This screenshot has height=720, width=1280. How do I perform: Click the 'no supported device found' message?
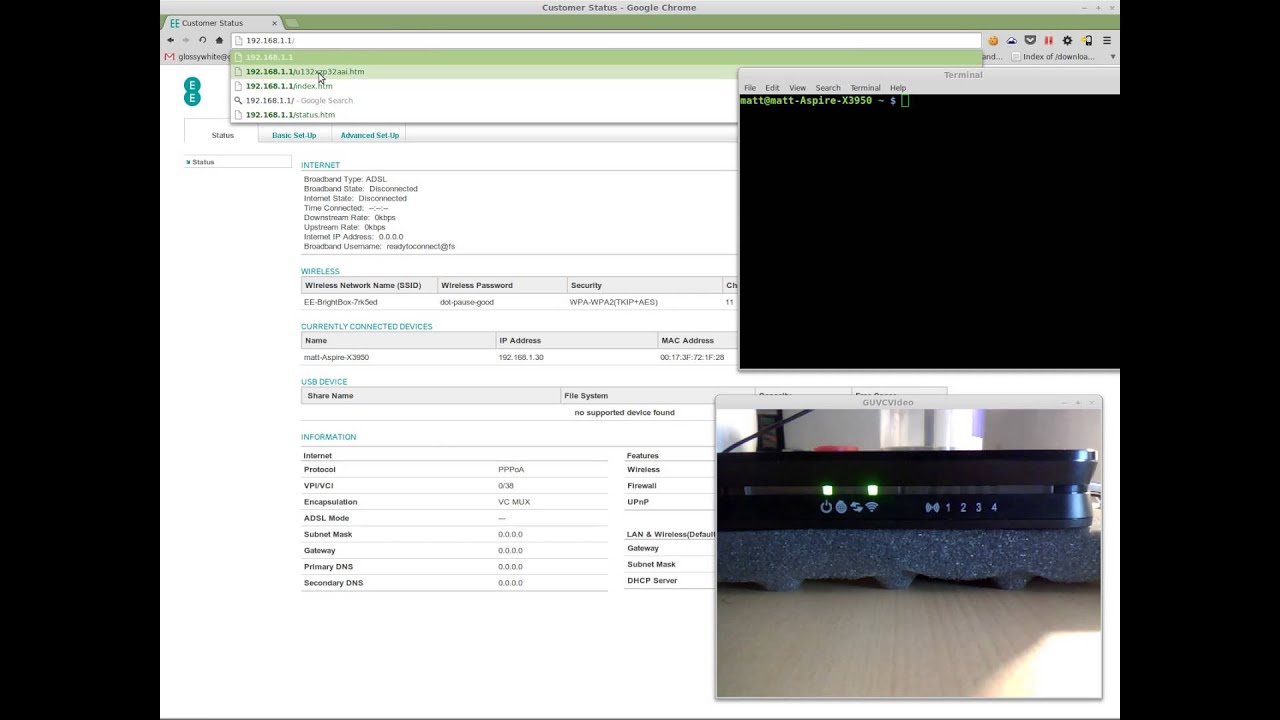pyautogui.click(x=624, y=412)
